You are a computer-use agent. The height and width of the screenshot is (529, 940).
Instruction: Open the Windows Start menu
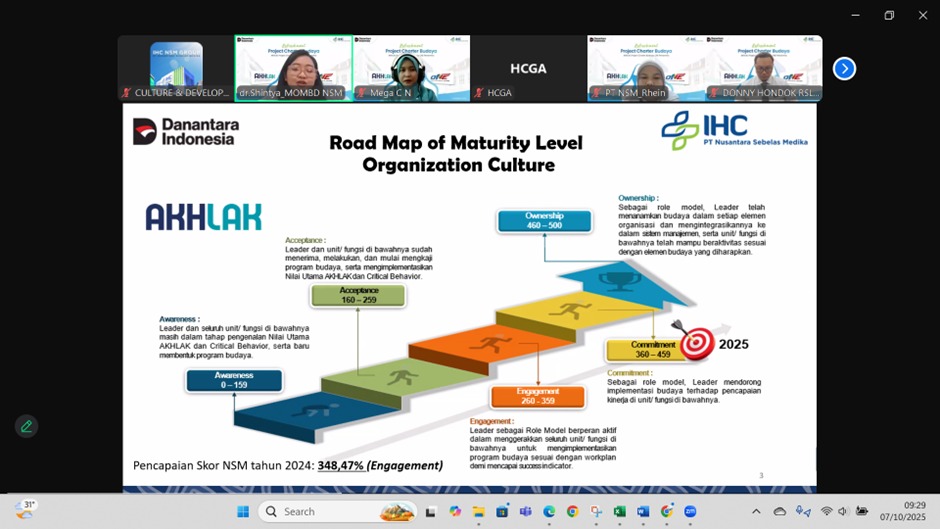242,512
